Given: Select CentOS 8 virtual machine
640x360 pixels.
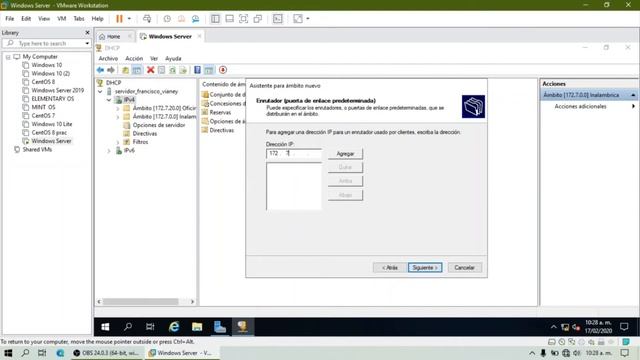Looking at the screenshot, I should coord(43,82).
